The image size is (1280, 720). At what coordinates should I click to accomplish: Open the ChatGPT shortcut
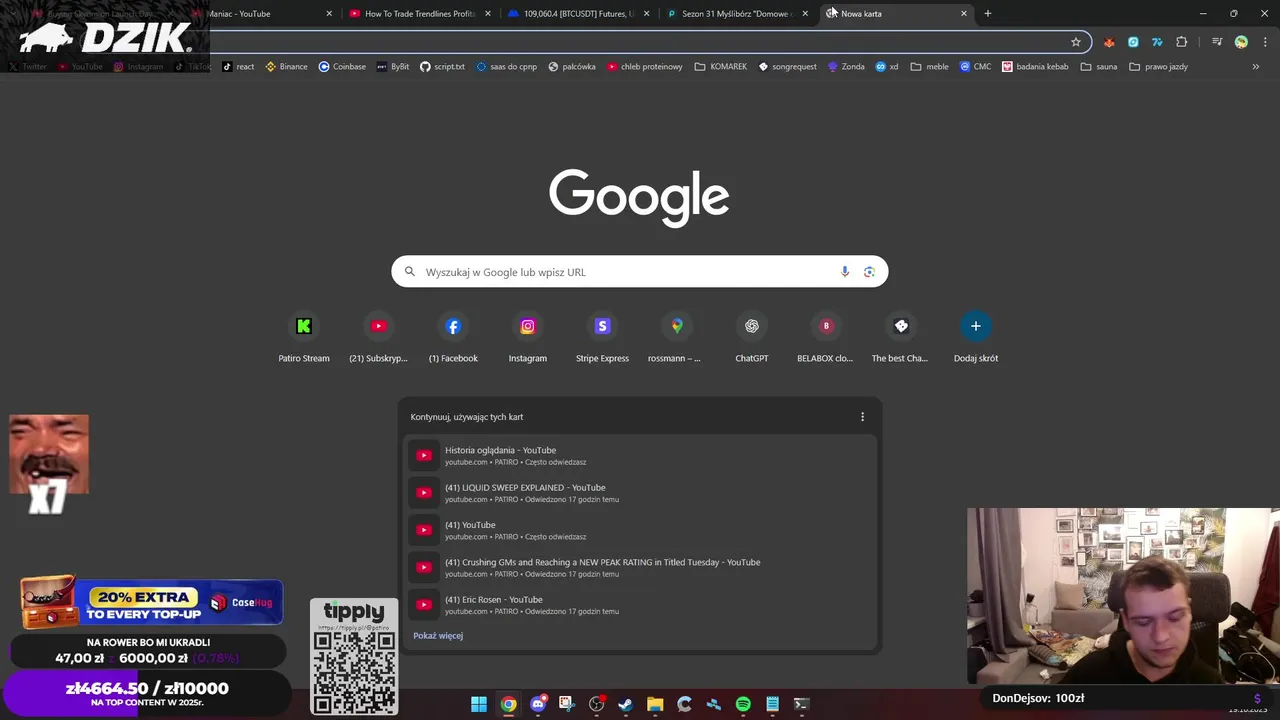click(752, 338)
